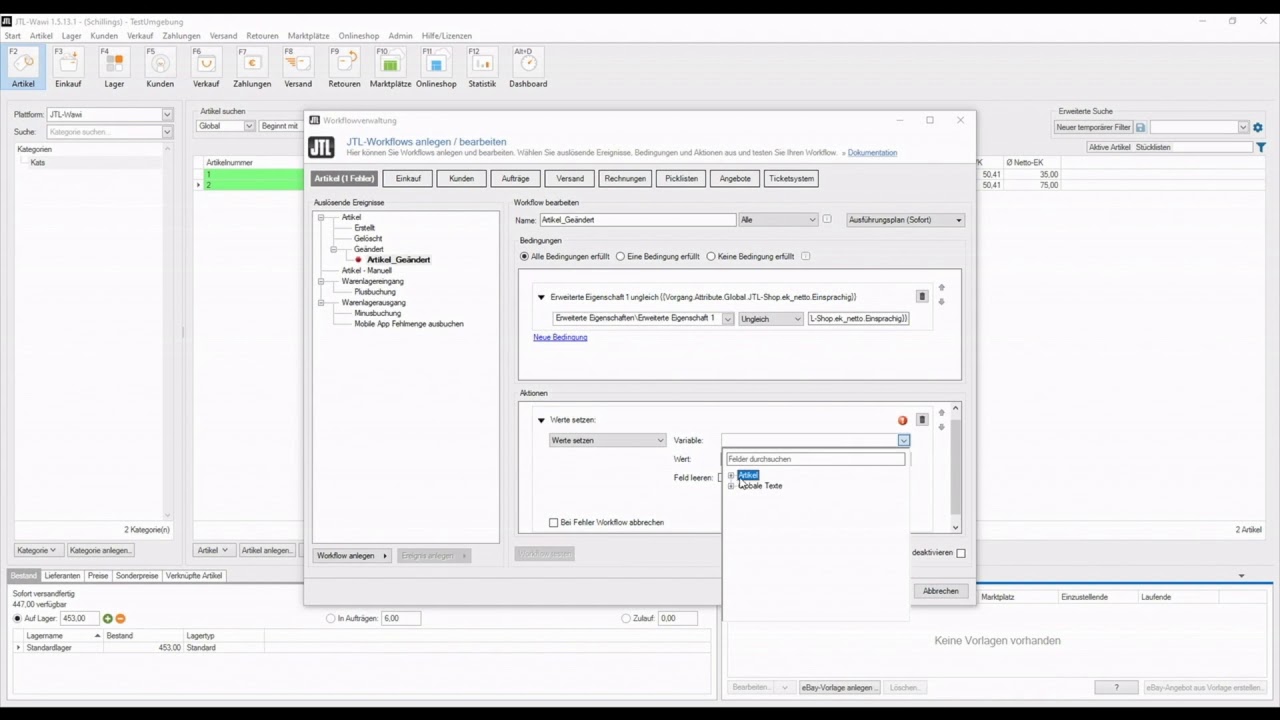Delete the Werte setzen action via trash icon
The height and width of the screenshot is (720, 1280).
(x=922, y=420)
